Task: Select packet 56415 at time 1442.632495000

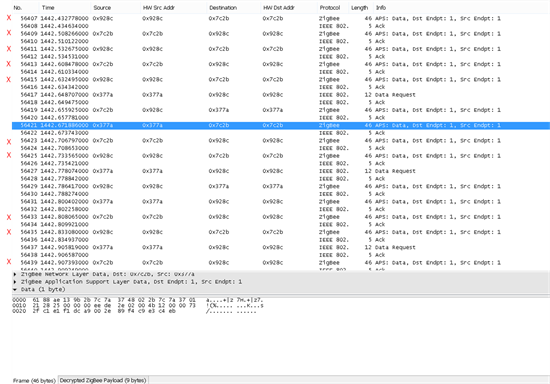Action: 281,79
